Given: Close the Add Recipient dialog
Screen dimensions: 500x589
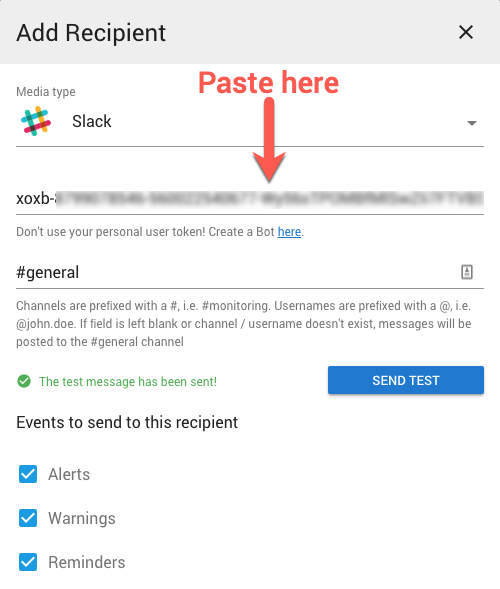Looking at the screenshot, I should pos(466,32).
